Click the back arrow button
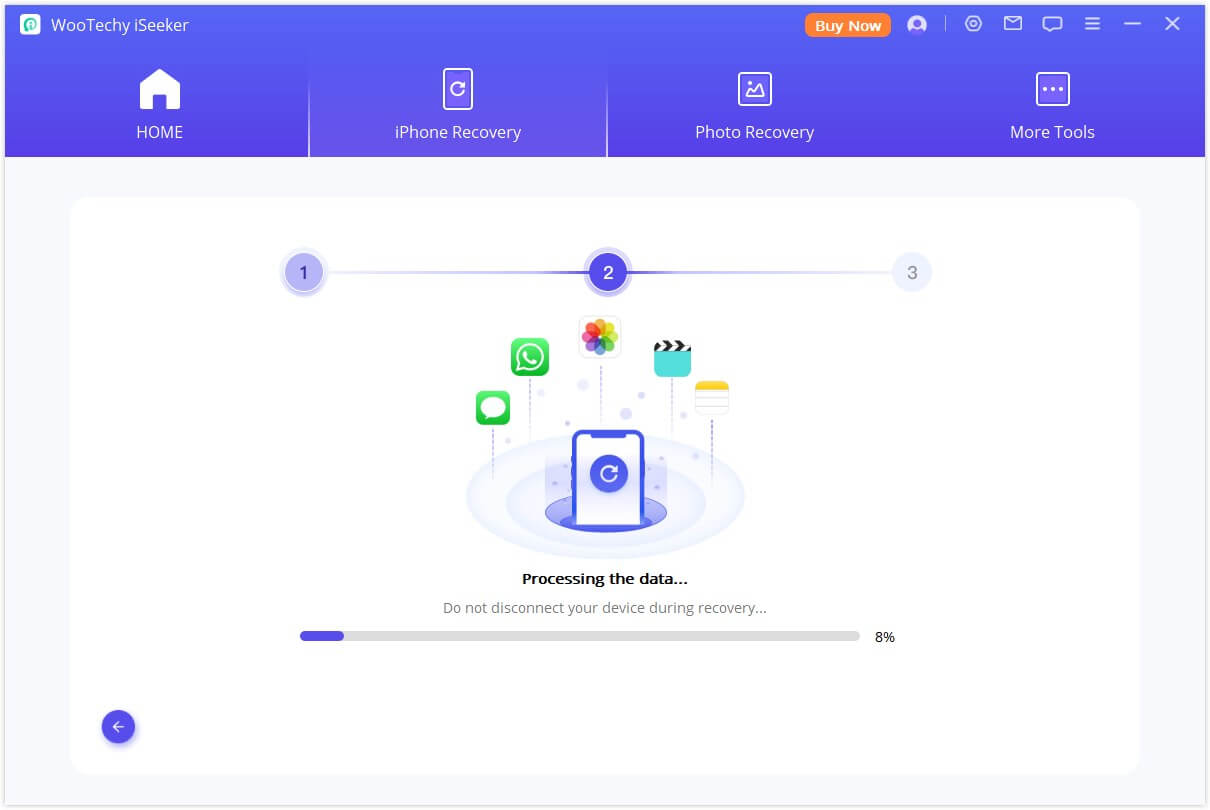Screen dimensions: 1210x810 point(118,727)
